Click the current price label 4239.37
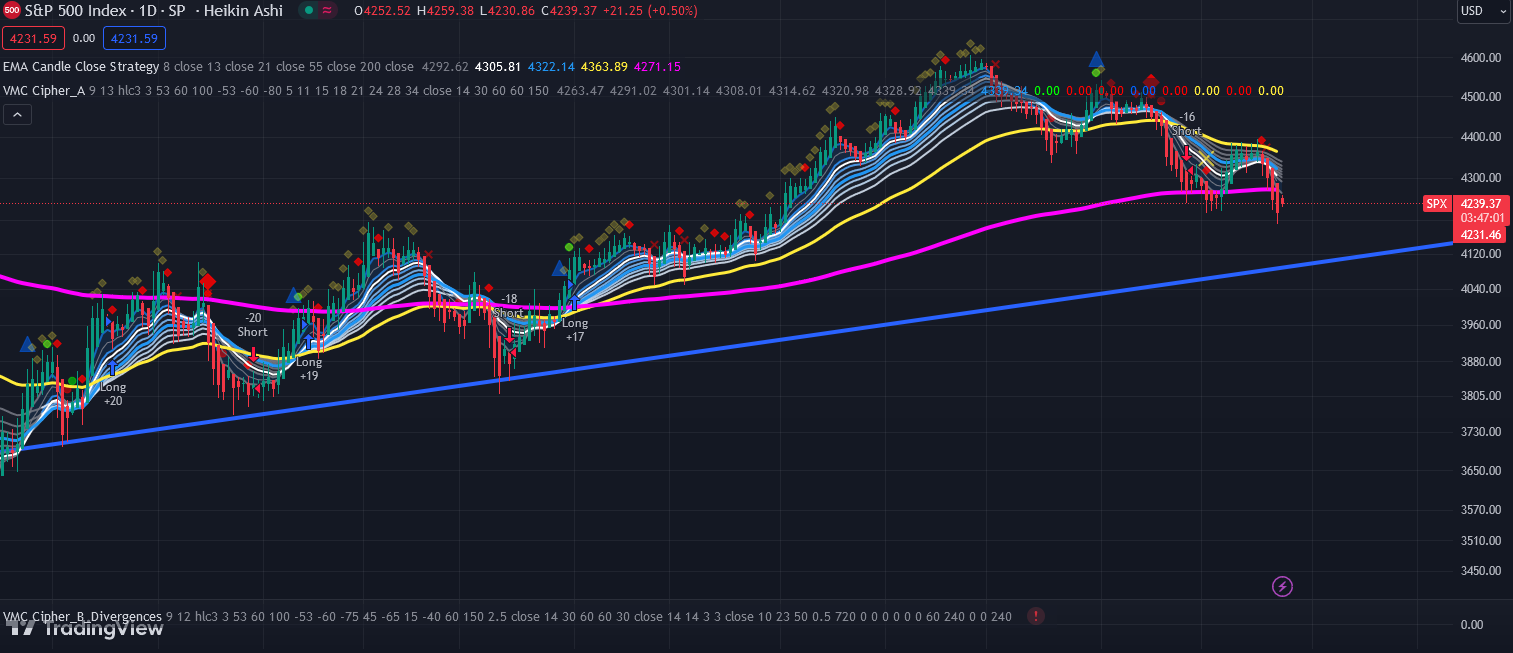This screenshot has width=1513, height=653. pos(1481,203)
